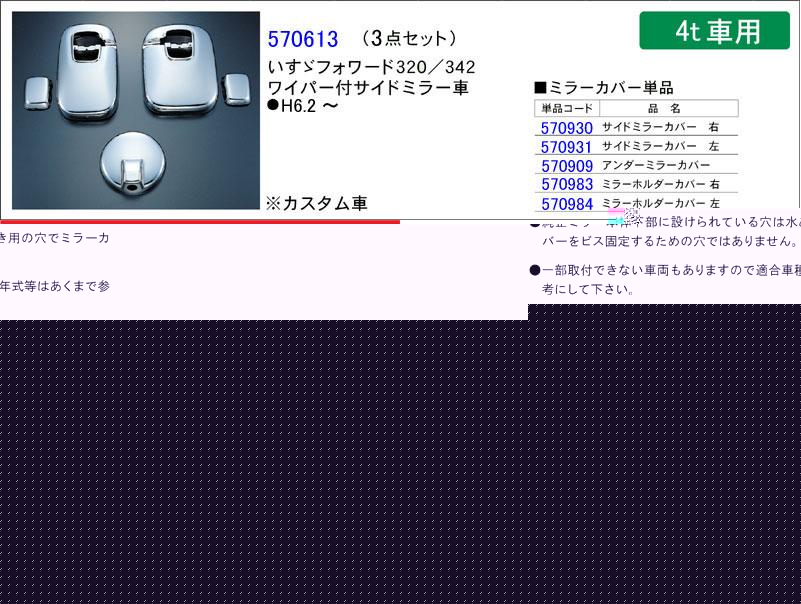
Task: Select the text サイドミラーカバー 左
Action: (x=660, y=146)
